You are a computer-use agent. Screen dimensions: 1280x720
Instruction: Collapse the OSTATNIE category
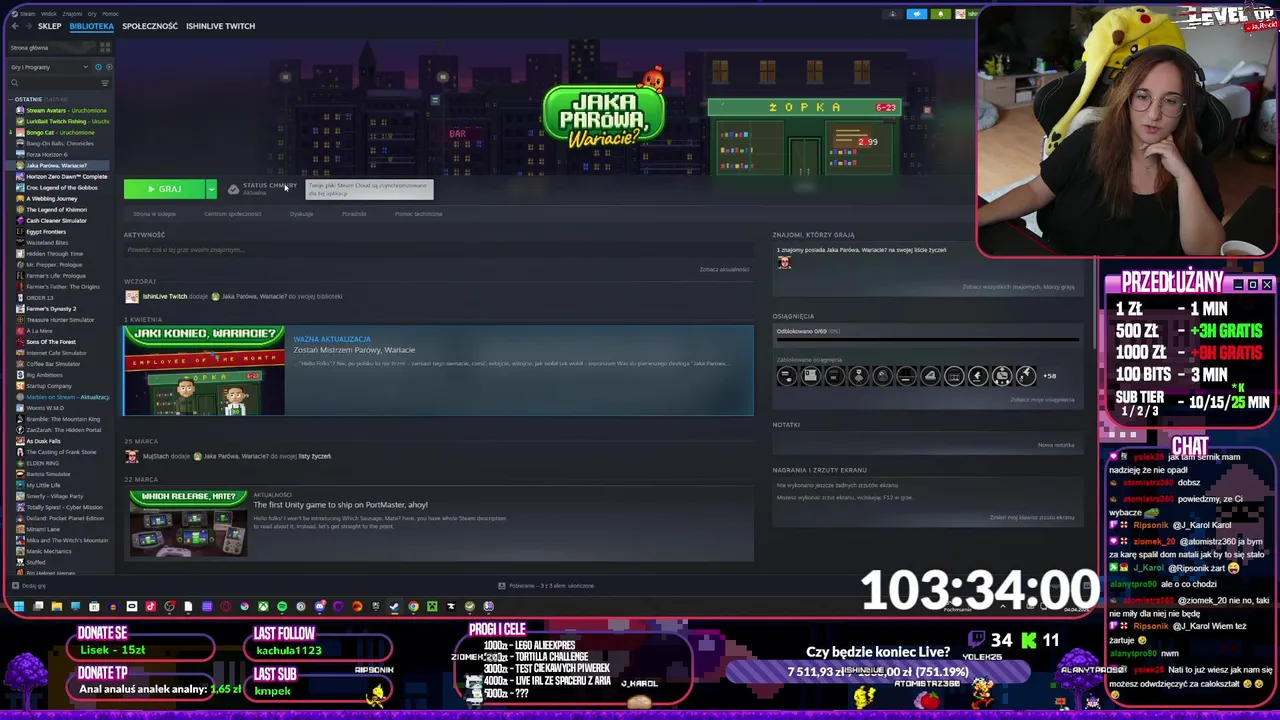(12, 99)
